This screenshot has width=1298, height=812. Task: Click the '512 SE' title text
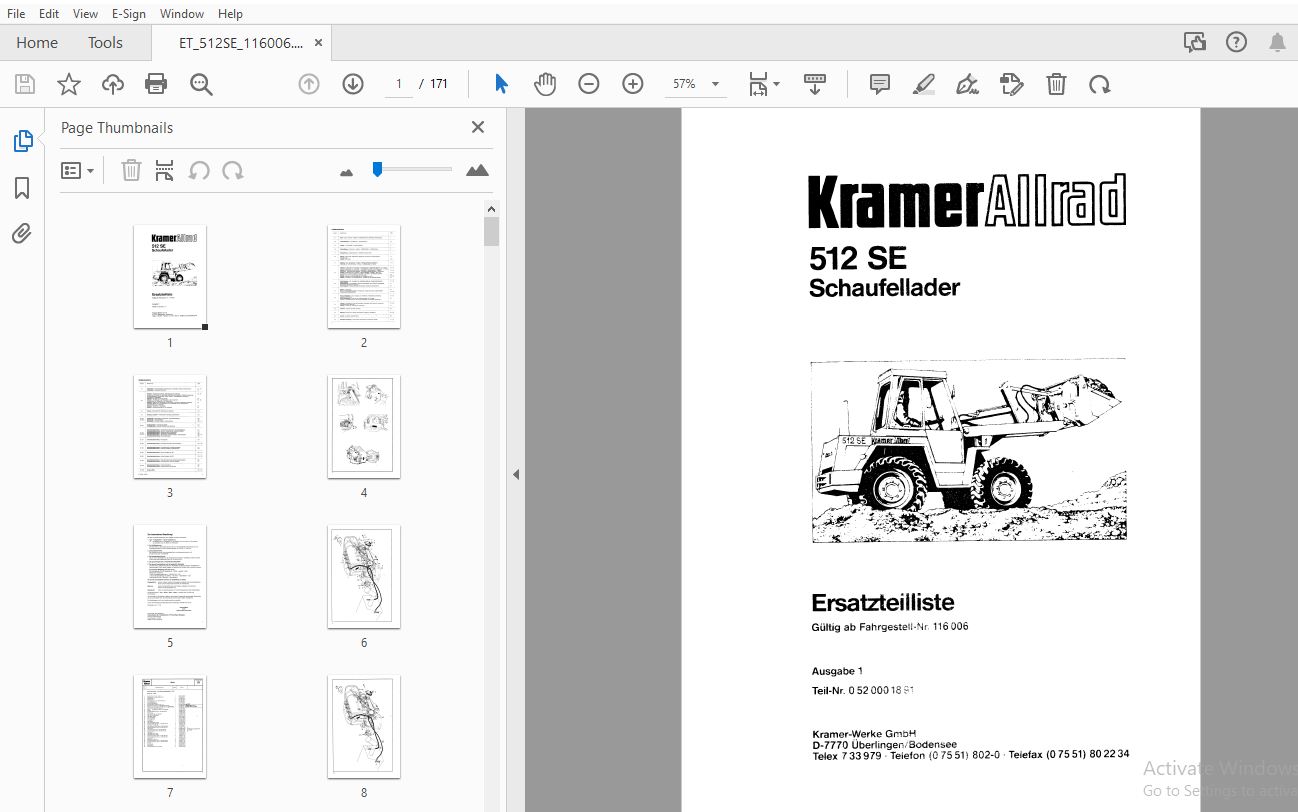click(x=858, y=259)
